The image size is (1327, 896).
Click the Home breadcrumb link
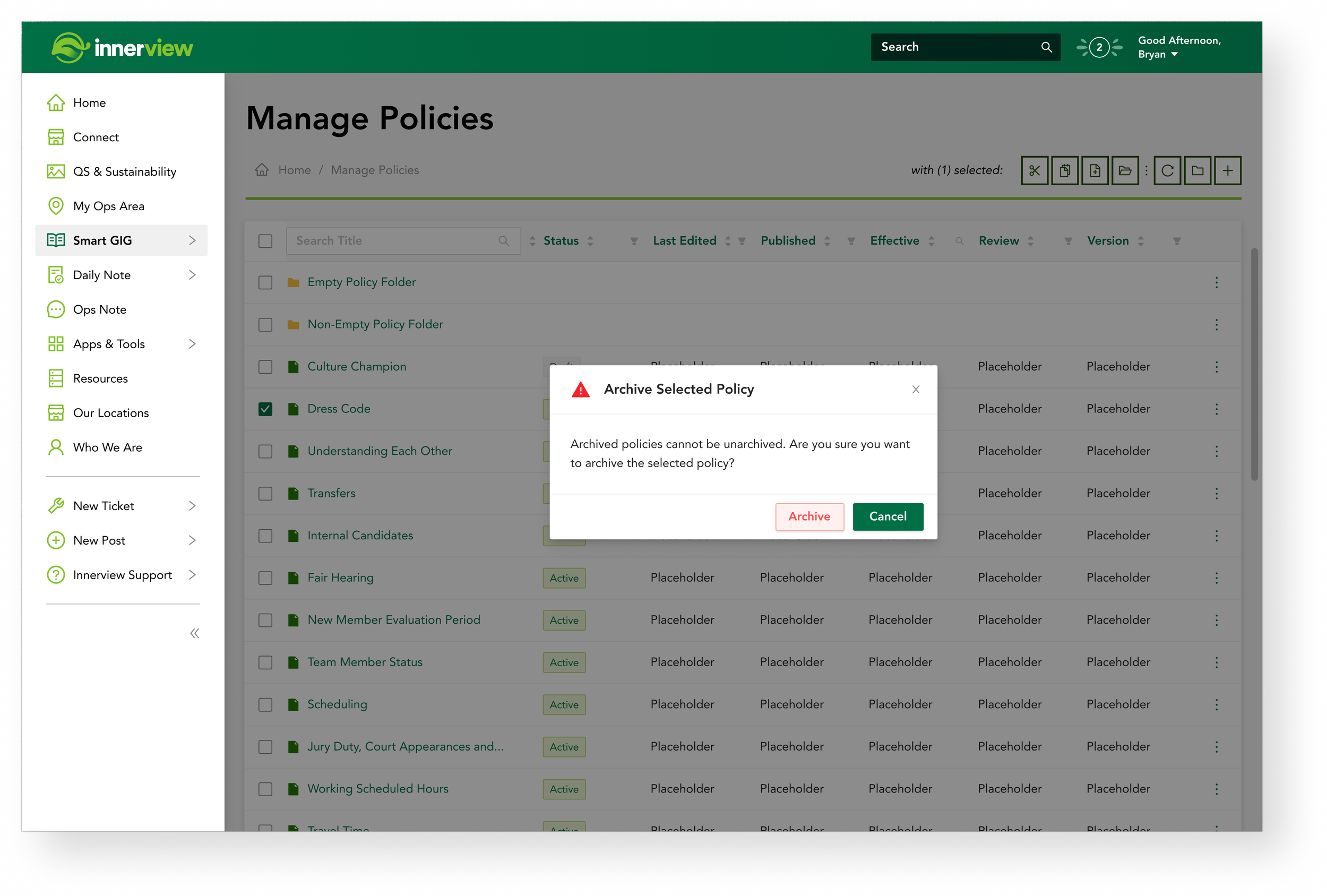point(295,170)
